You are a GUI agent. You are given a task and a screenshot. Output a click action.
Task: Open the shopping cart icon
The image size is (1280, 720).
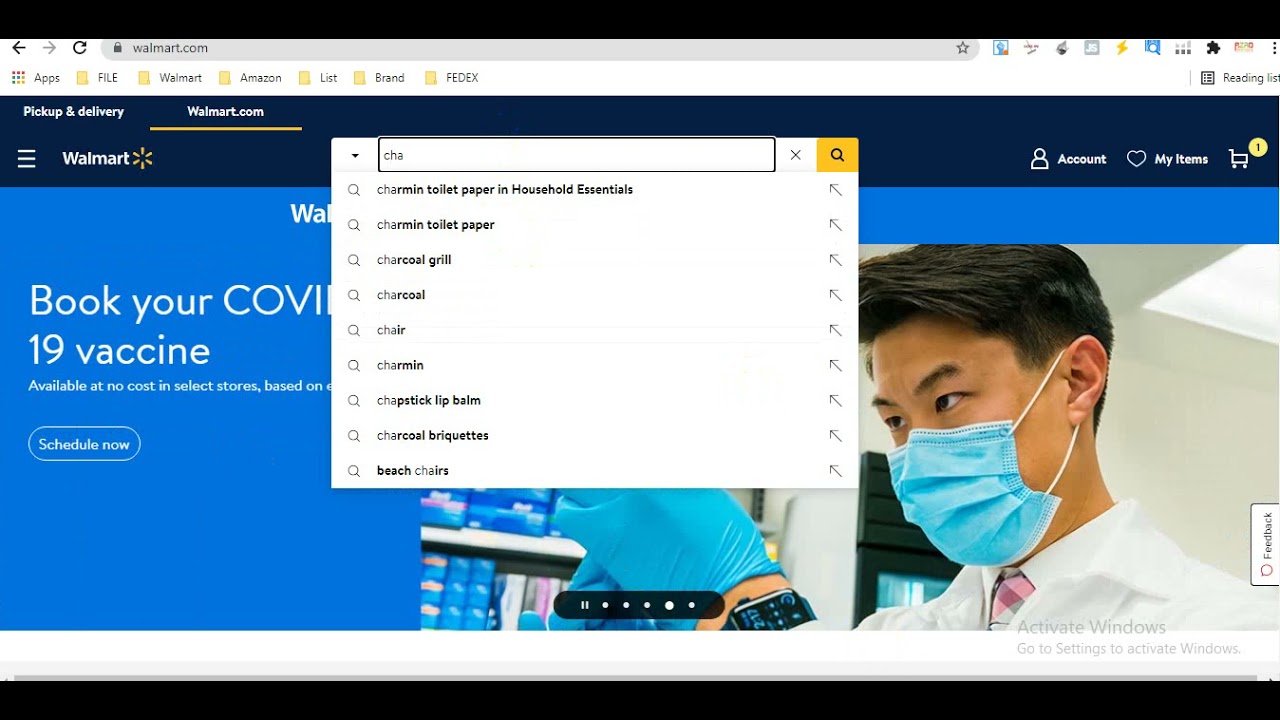pos(1240,159)
